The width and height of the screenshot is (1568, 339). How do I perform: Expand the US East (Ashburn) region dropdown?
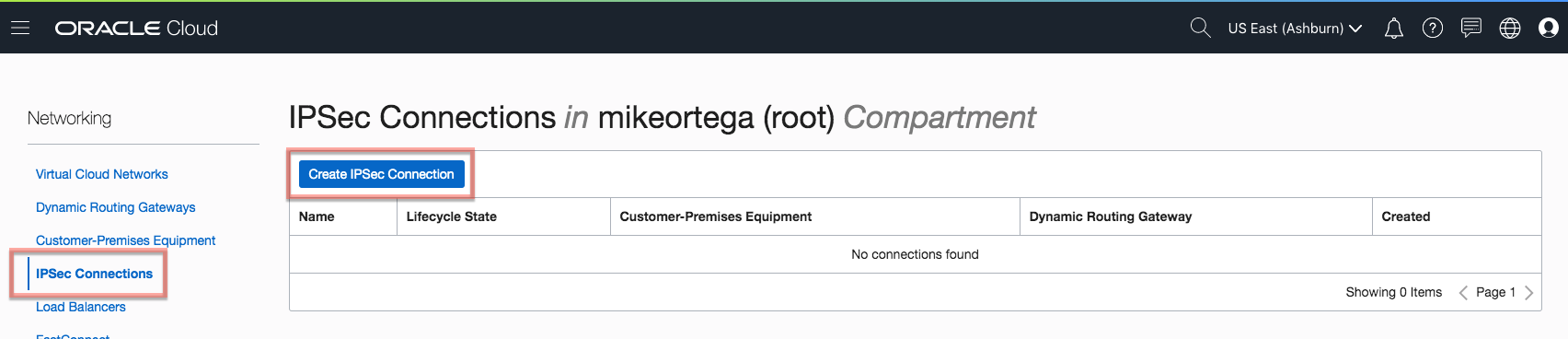click(x=1295, y=29)
